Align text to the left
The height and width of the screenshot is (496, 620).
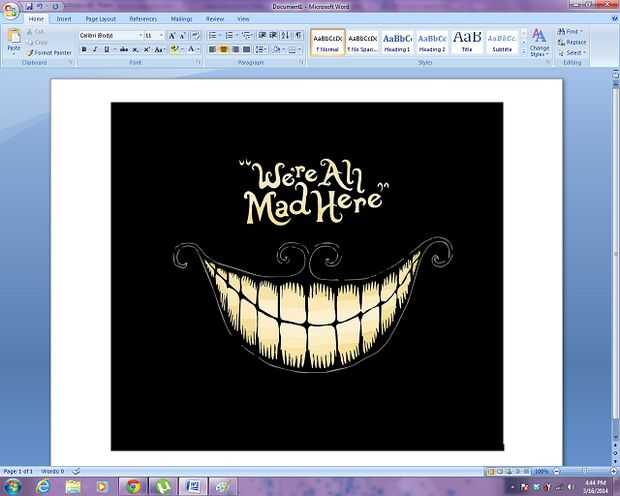coord(212,49)
